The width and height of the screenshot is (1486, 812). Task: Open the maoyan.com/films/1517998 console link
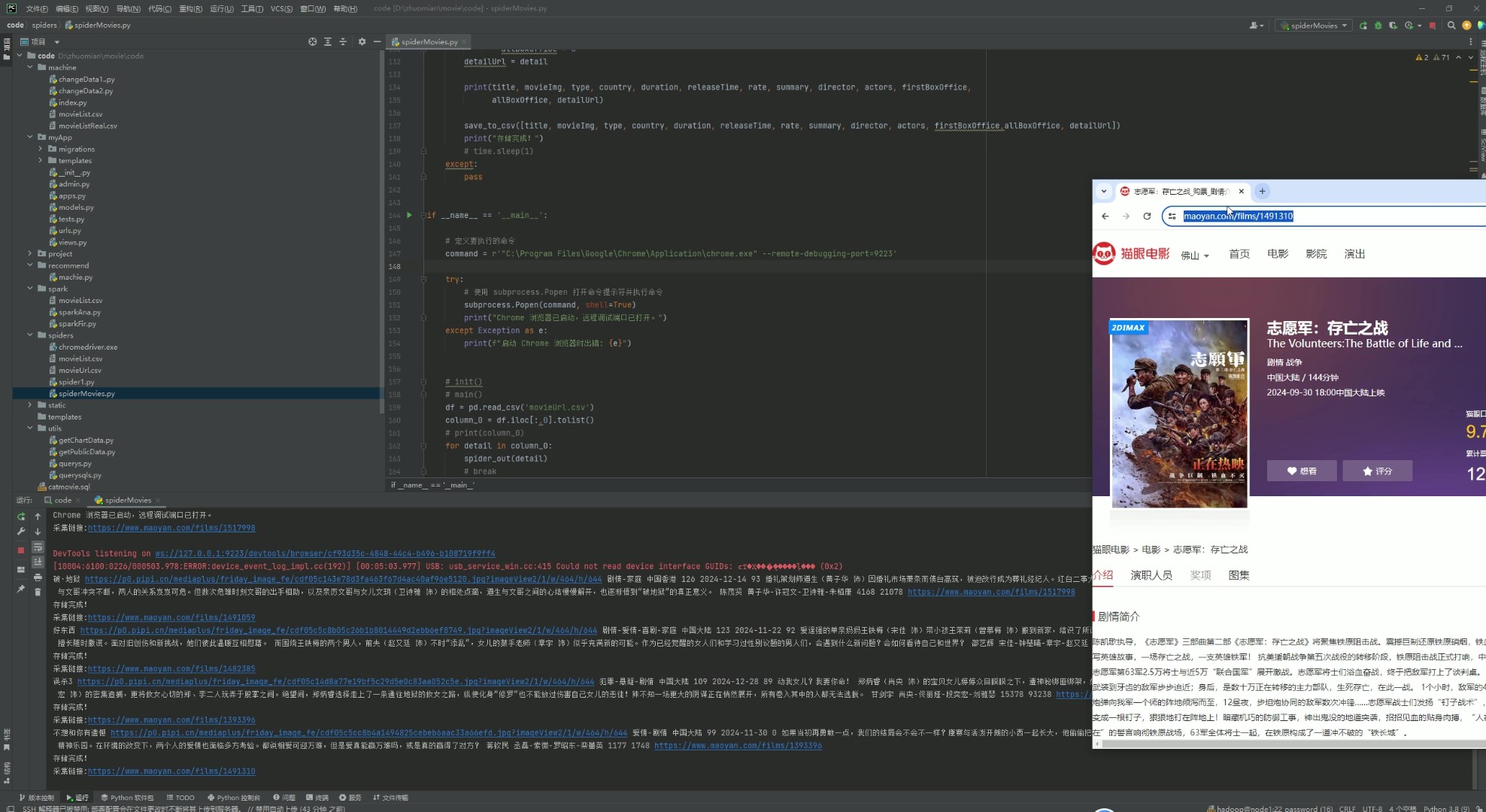click(171, 529)
